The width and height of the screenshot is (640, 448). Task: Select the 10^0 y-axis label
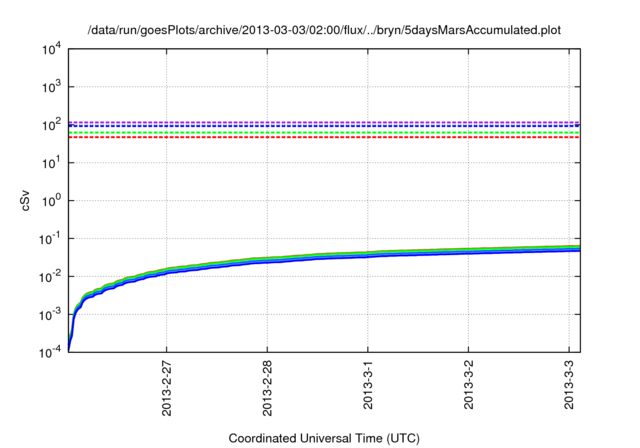click(52, 200)
